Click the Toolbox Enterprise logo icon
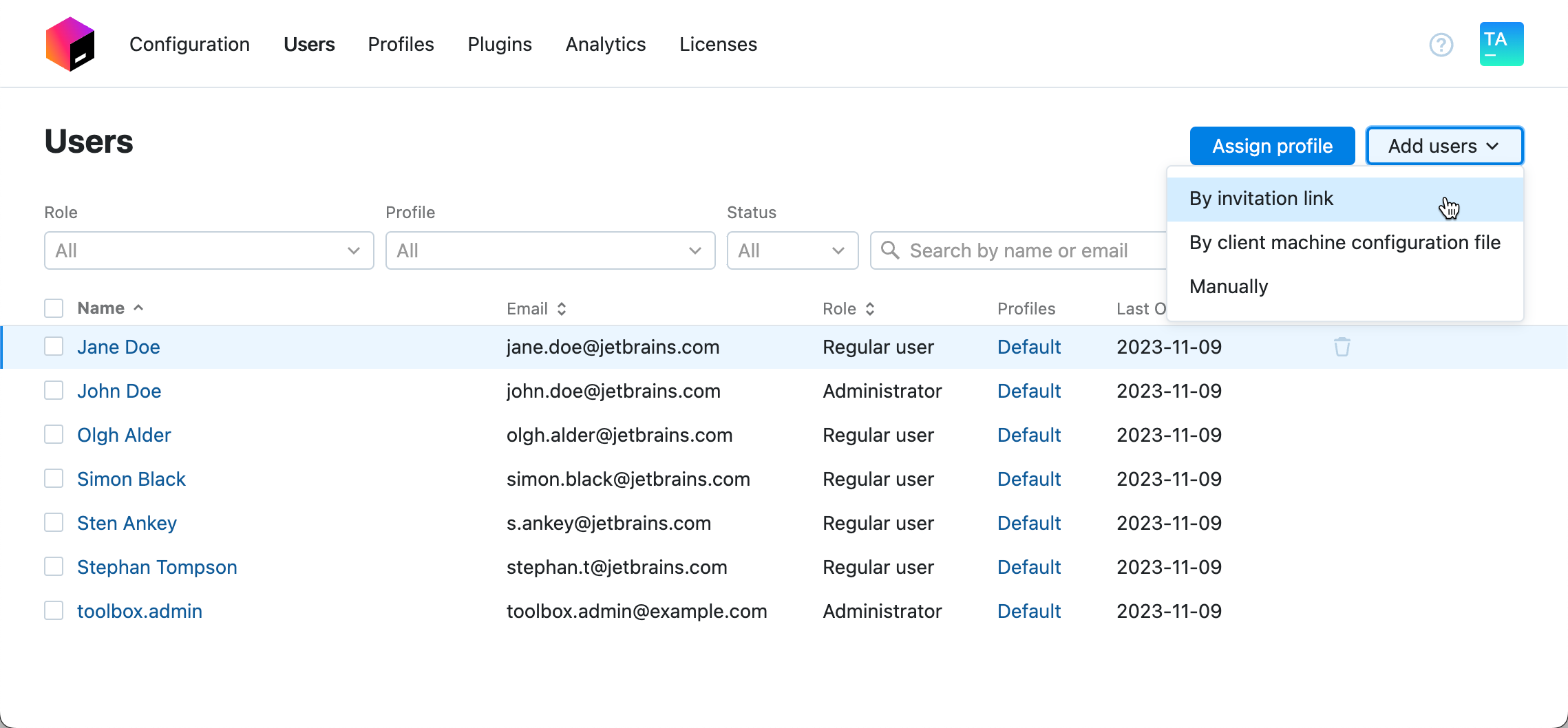Screen dimensions: 1568x728 click(70, 44)
